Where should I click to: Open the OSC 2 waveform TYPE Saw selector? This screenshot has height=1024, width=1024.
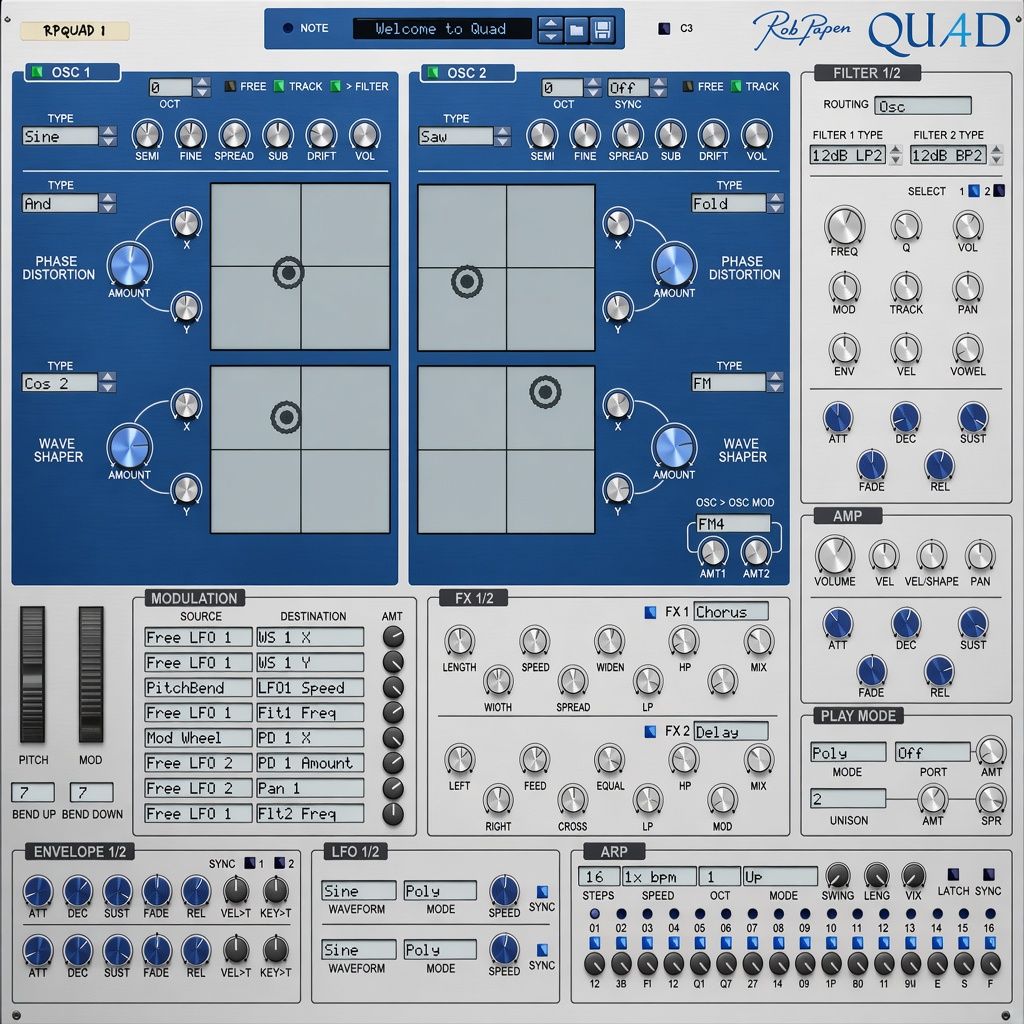click(x=456, y=136)
